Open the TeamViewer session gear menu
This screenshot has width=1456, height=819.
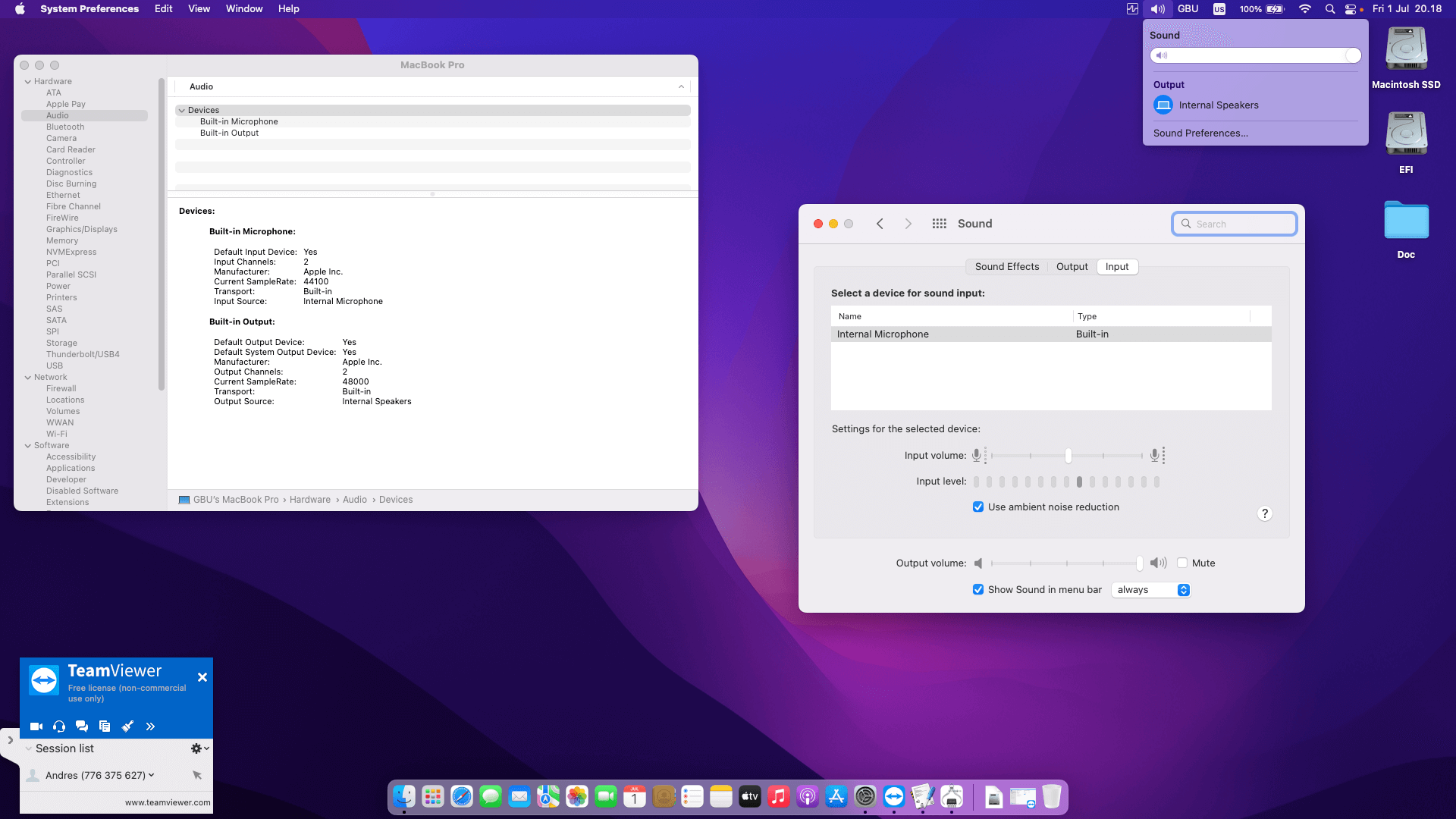[x=199, y=748]
